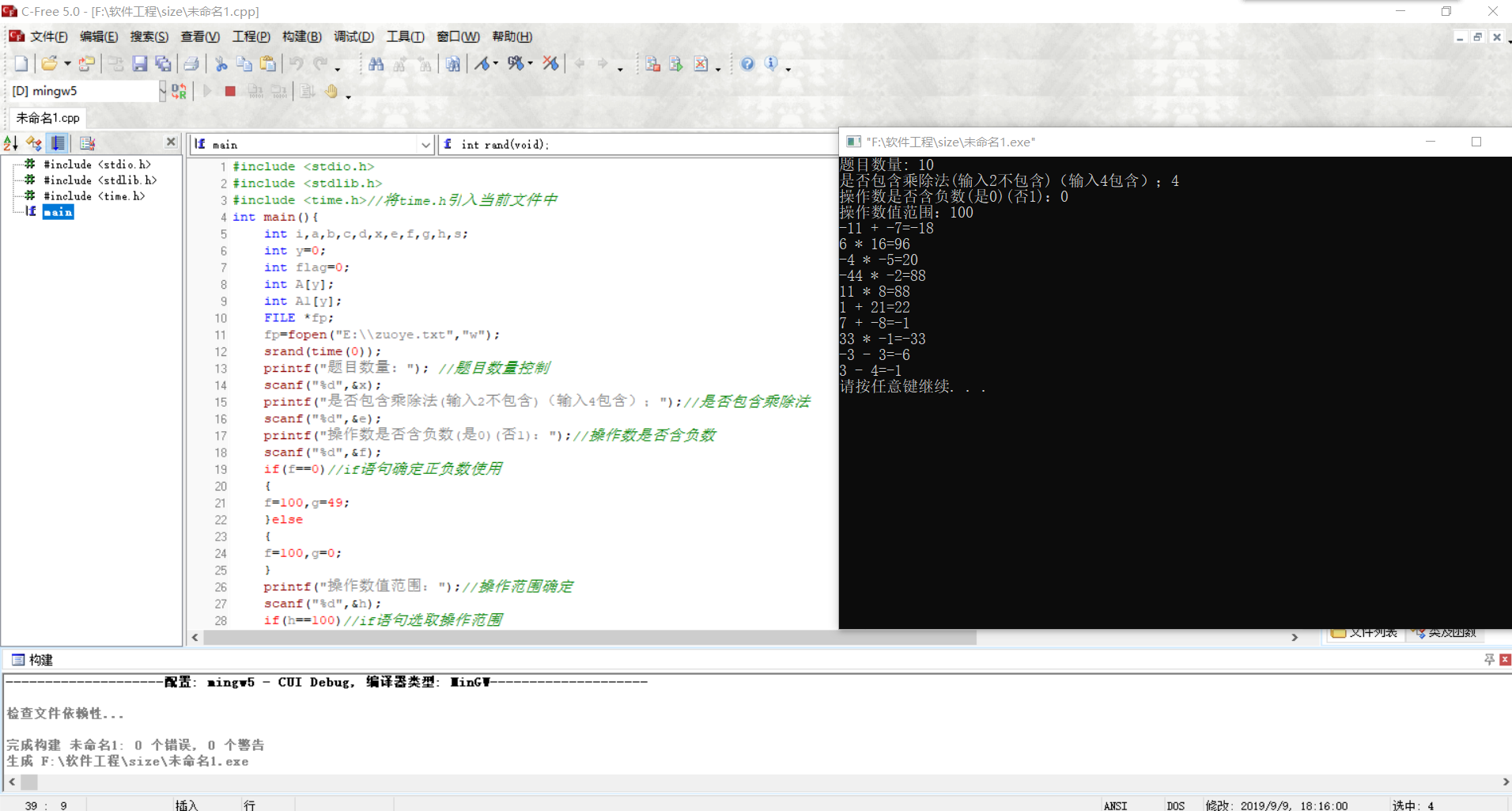The width and height of the screenshot is (1512, 811).
Task: Click the symbol panel options icon
Action: click(87, 143)
